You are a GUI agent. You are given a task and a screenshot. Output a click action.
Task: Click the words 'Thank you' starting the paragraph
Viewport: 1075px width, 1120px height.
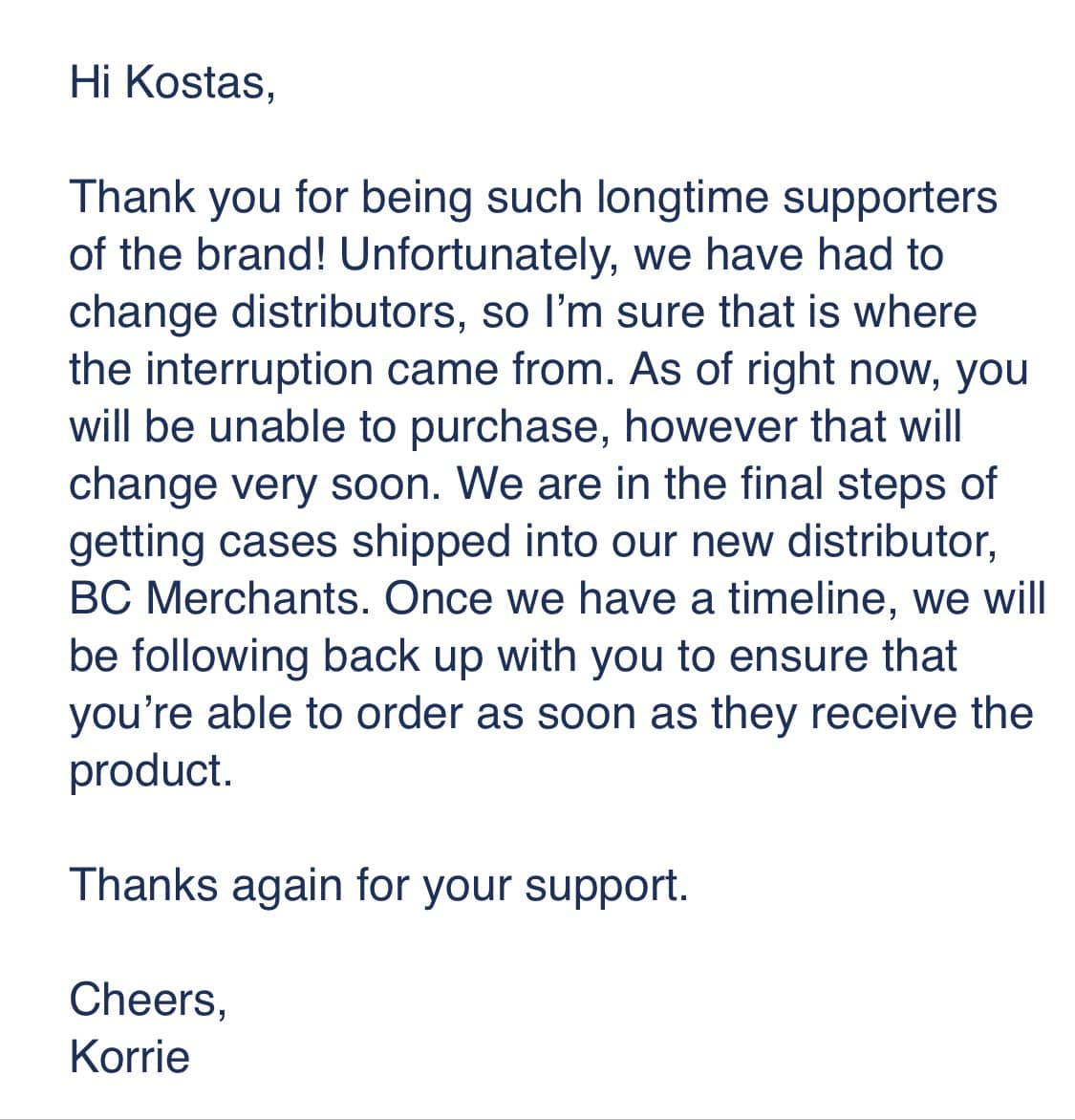(175, 198)
